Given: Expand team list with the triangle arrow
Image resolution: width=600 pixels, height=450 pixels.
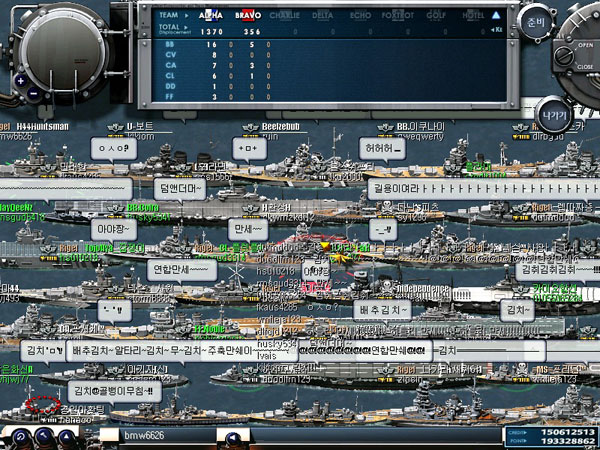Looking at the screenshot, I should [497, 16].
